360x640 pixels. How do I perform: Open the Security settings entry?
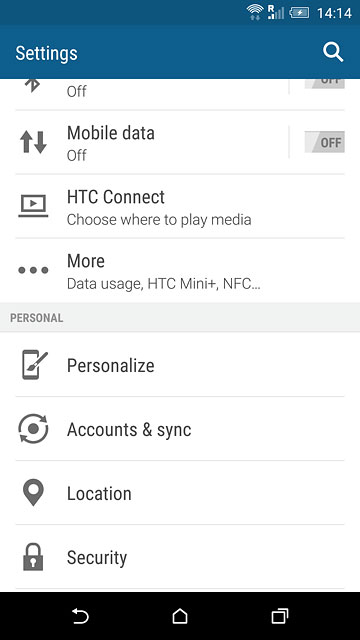(180, 557)
